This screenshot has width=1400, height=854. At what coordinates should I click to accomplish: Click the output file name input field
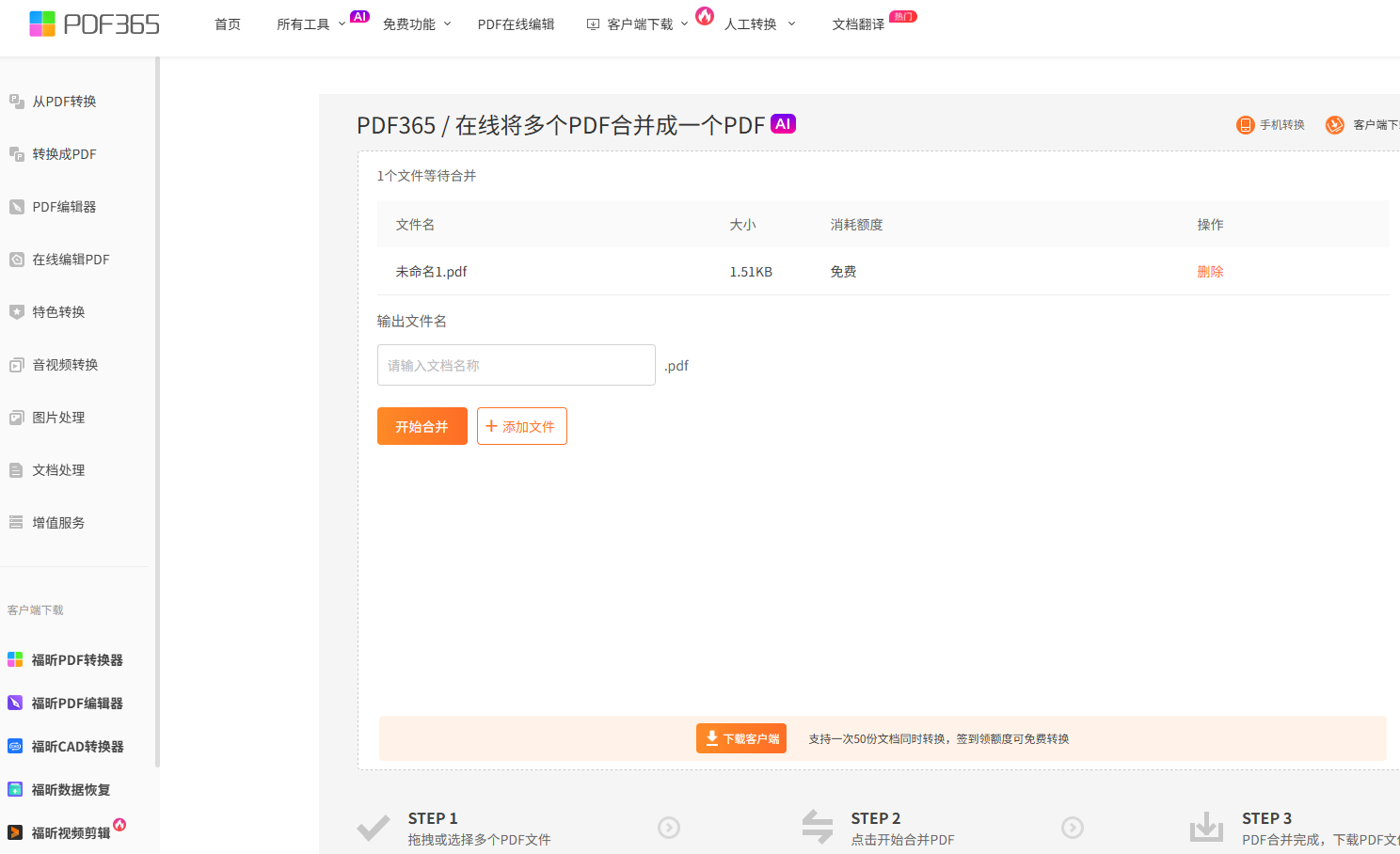[516, 365]
